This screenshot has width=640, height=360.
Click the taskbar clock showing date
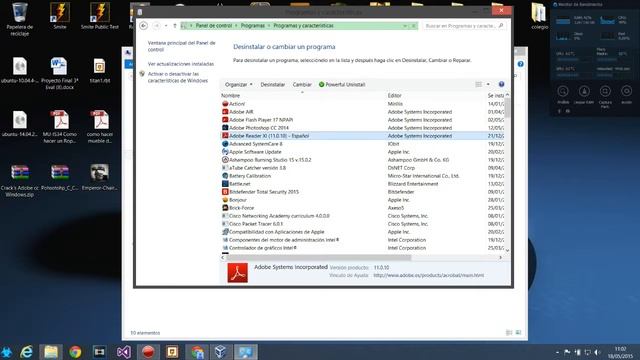coord(620,353)
